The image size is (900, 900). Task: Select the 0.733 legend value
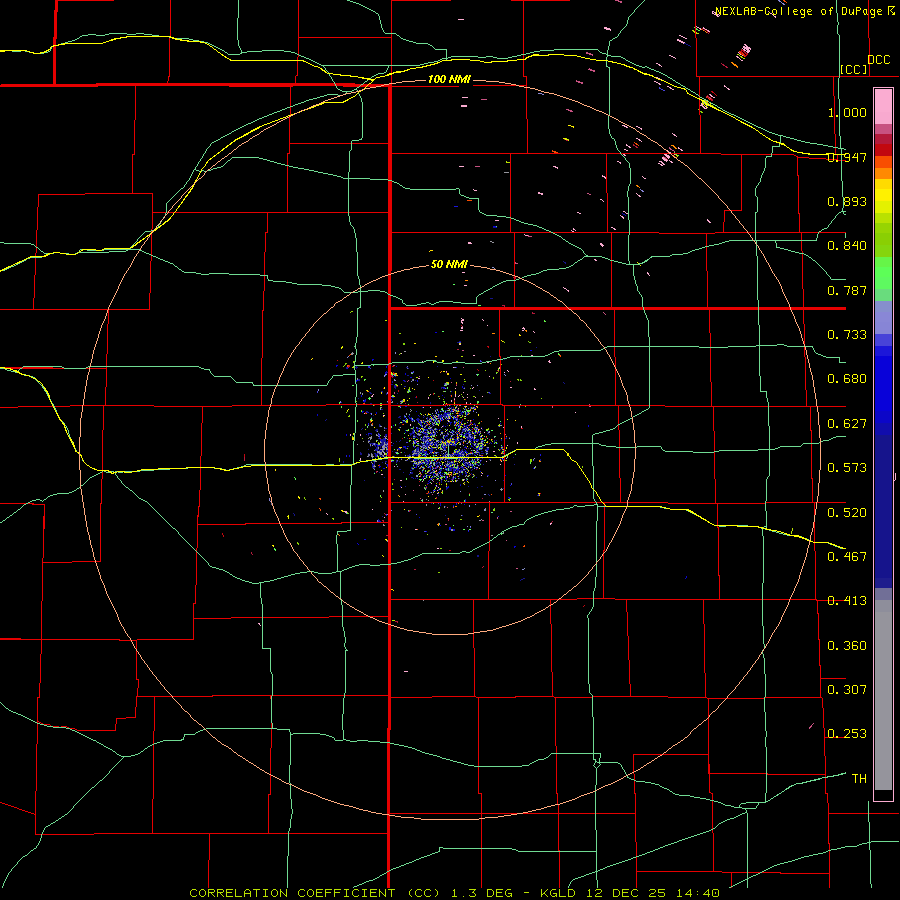pos(847,335)
